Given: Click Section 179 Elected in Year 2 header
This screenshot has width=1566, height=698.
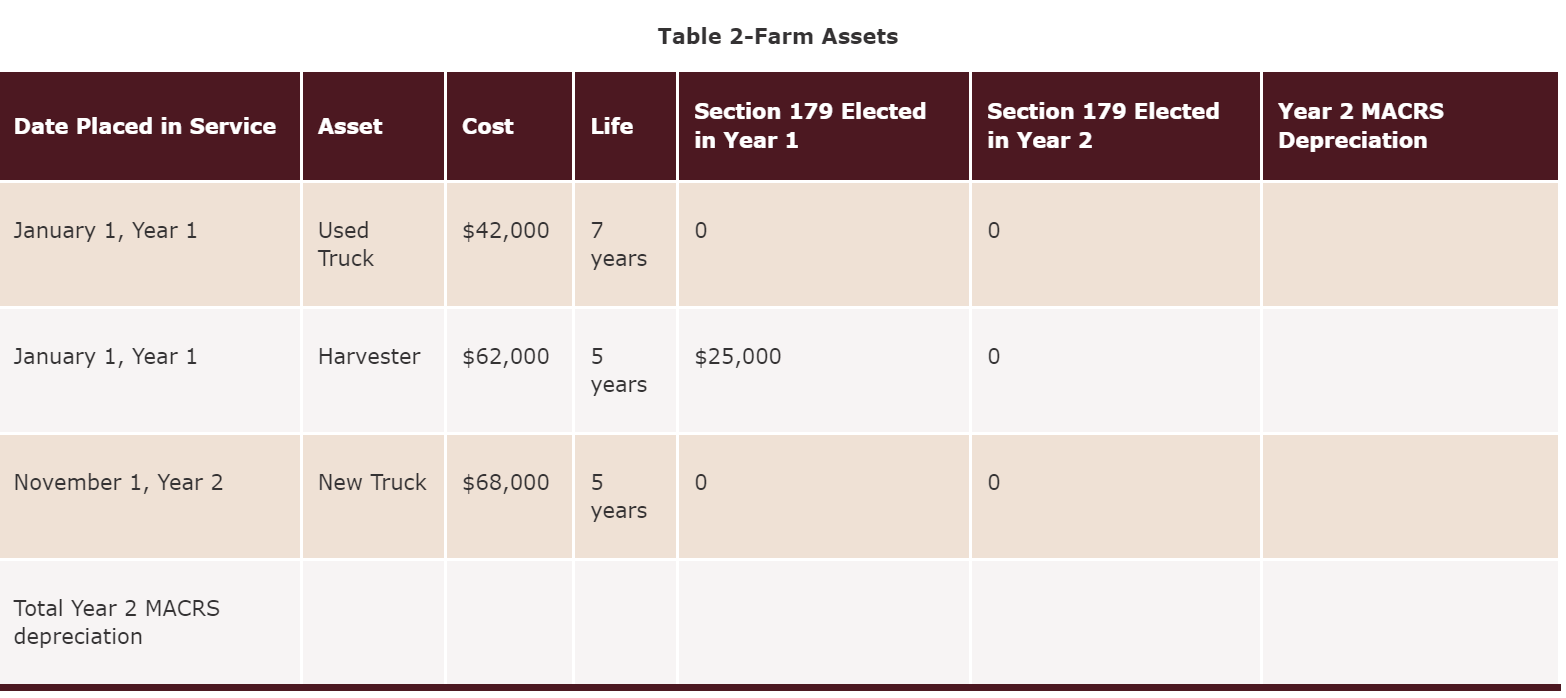Looking at the screenshot, I should coord(1103,126).
